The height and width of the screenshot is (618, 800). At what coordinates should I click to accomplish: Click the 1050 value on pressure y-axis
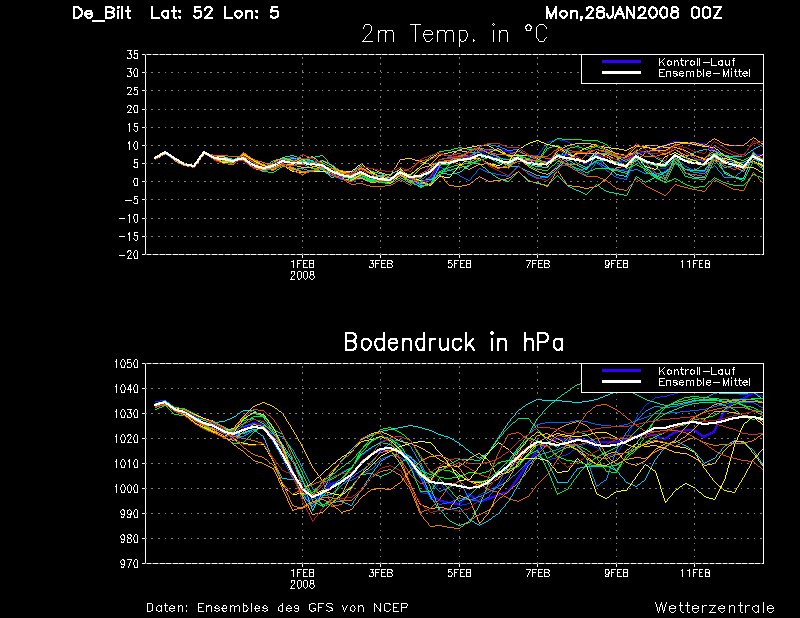pos(126,364)
